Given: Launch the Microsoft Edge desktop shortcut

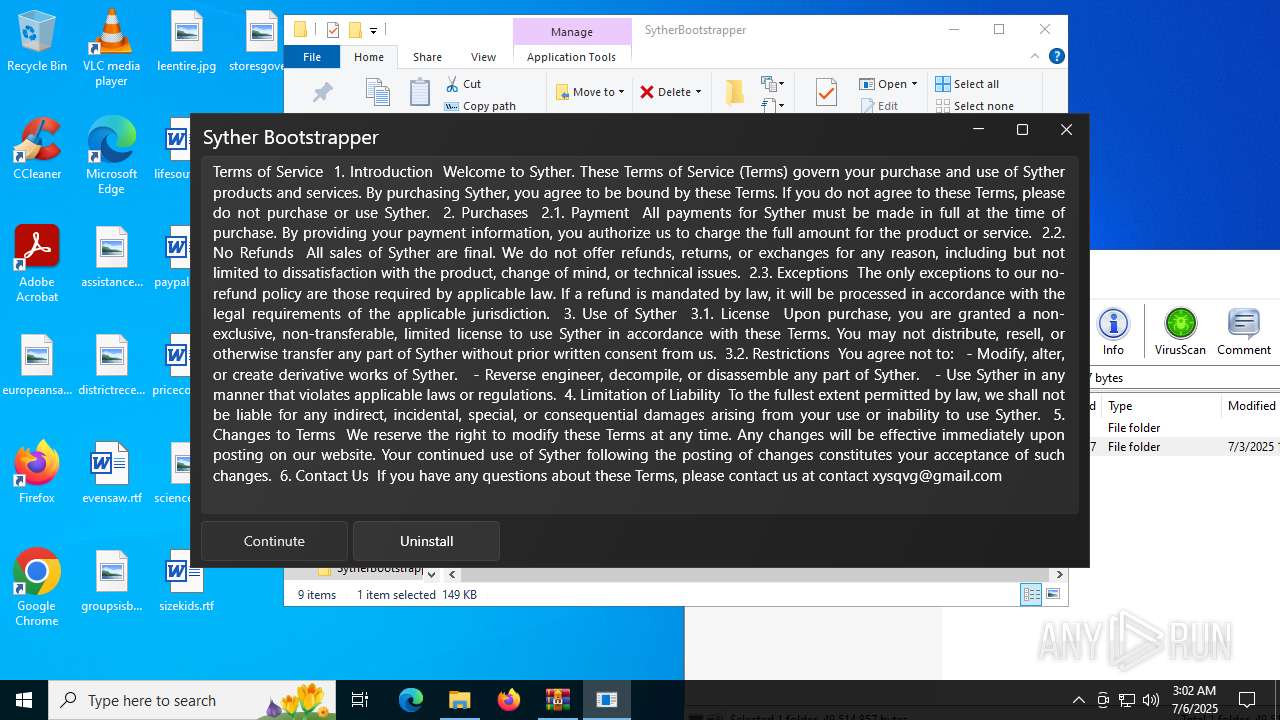Looking at the screenshot, I should point(111,156).
